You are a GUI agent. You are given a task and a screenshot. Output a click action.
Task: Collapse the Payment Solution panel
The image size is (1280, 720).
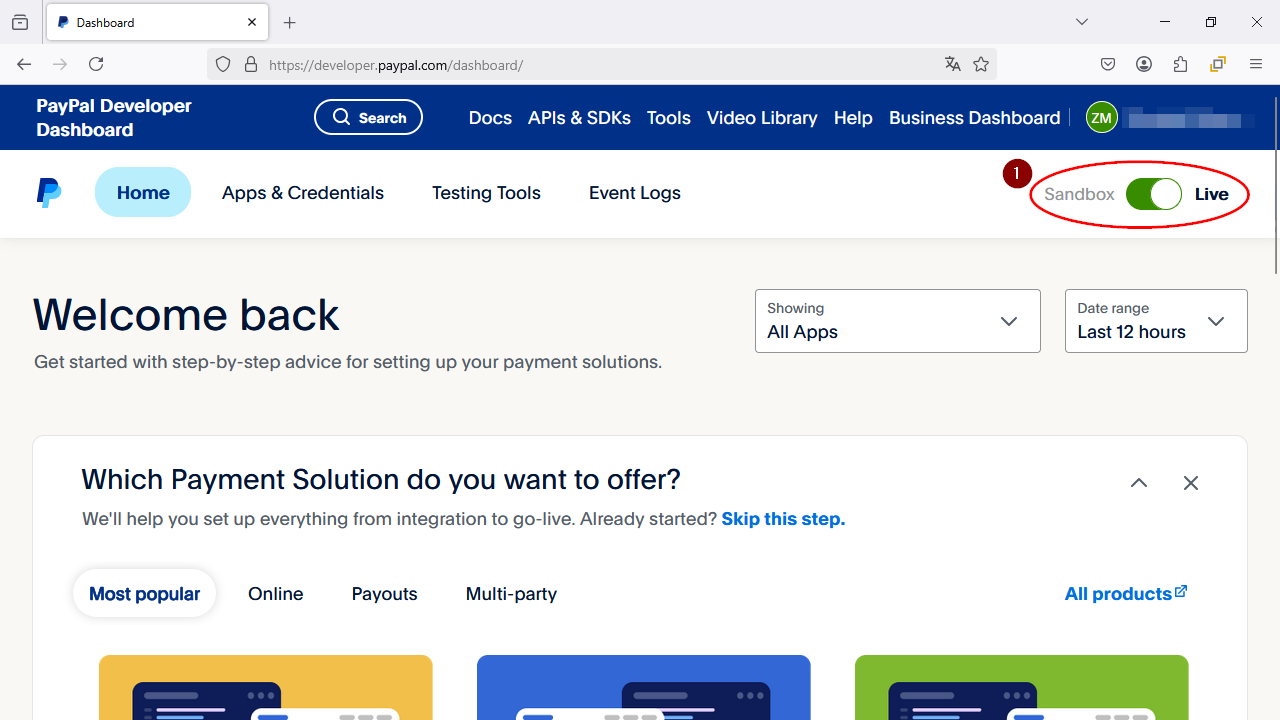click(x=1139, y=483)
